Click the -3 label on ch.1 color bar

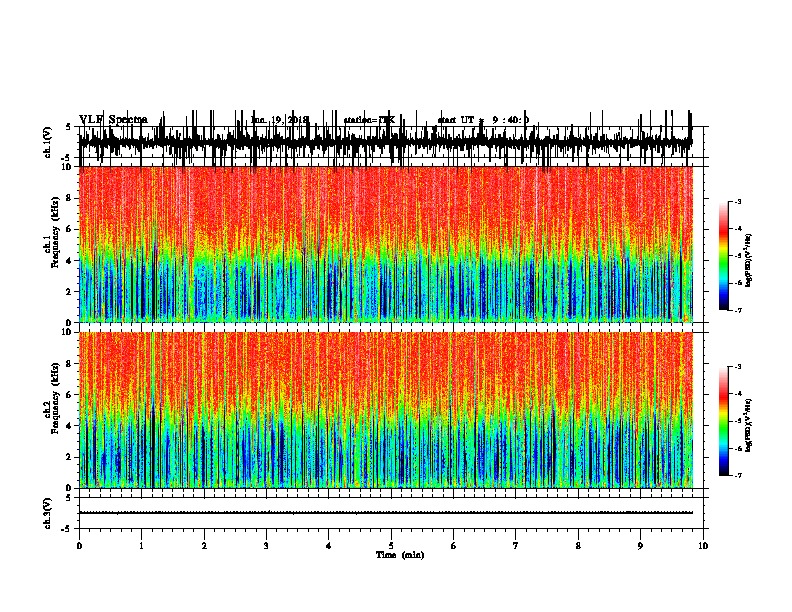[737, 202]
